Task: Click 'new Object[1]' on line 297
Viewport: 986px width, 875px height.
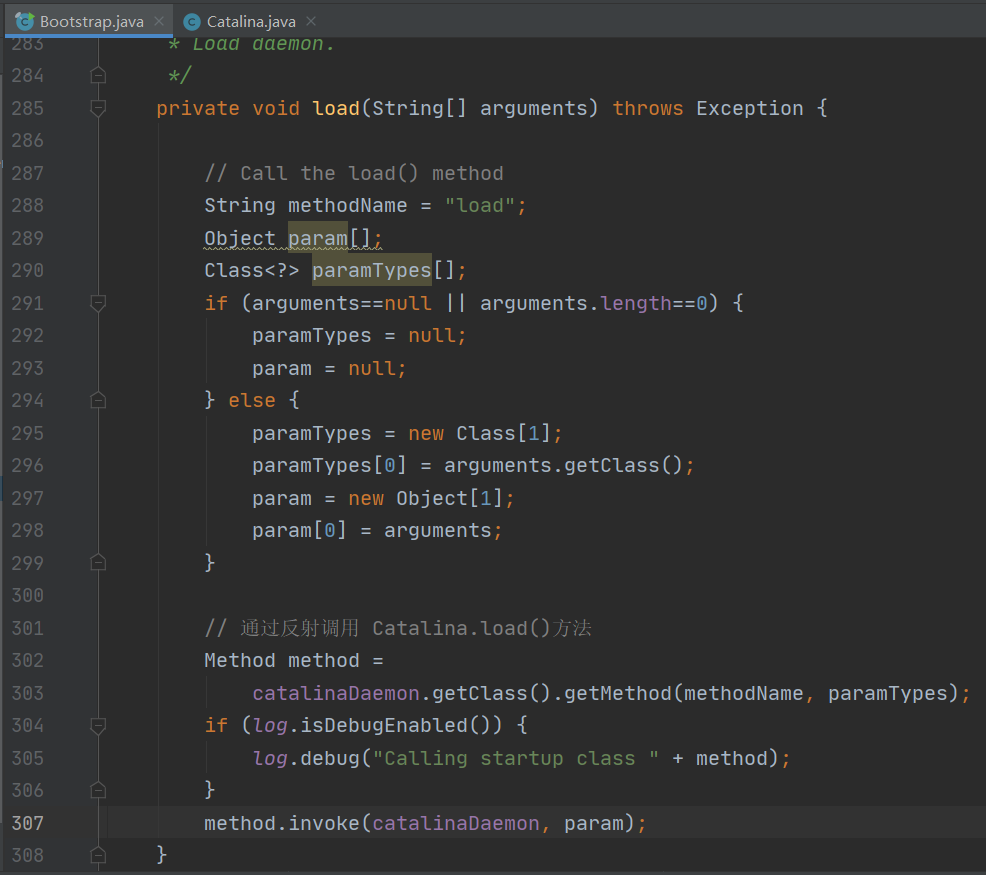Action: tap(426, 498)
